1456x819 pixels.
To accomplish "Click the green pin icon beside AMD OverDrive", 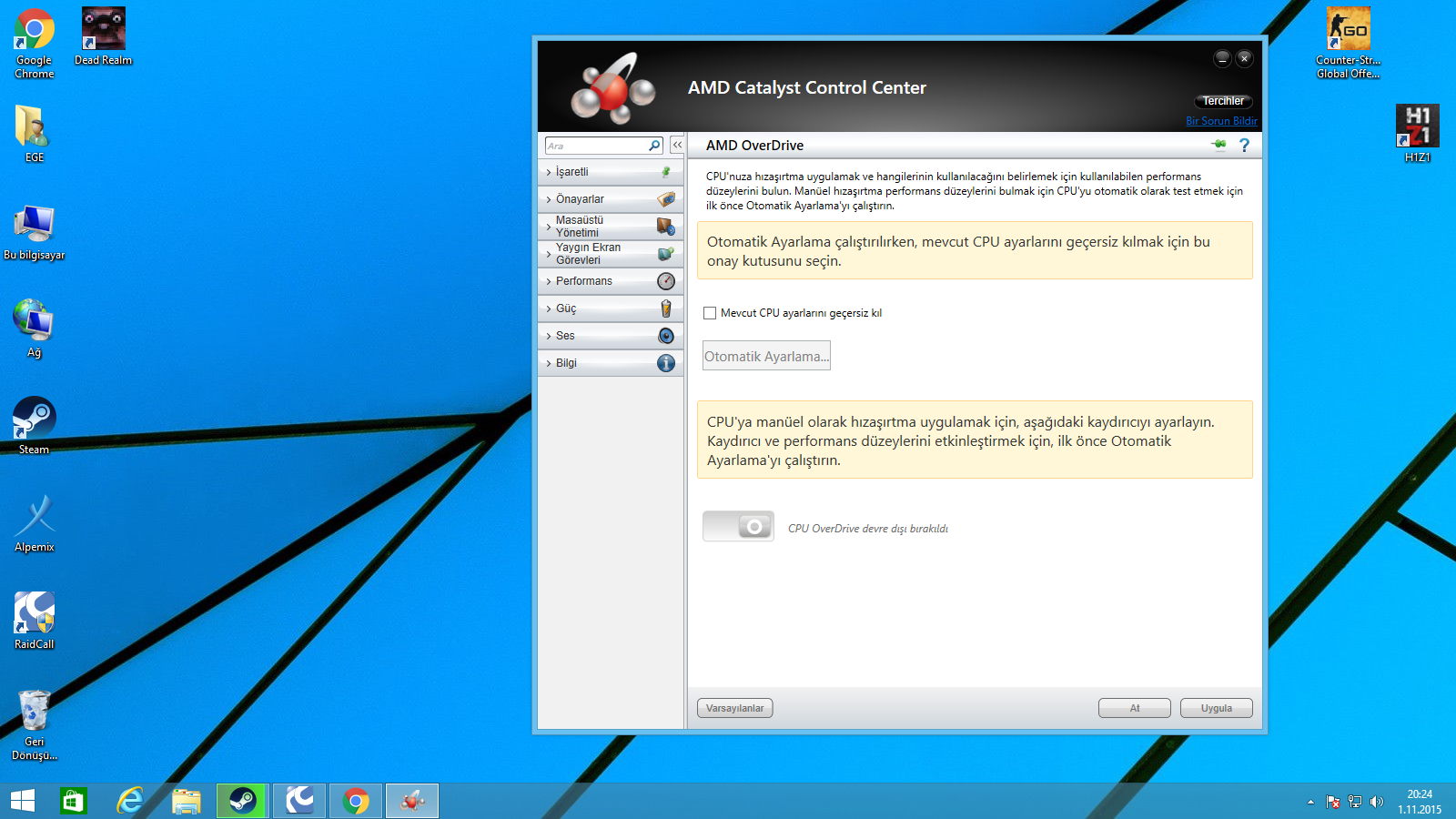I will [1218, 145].
